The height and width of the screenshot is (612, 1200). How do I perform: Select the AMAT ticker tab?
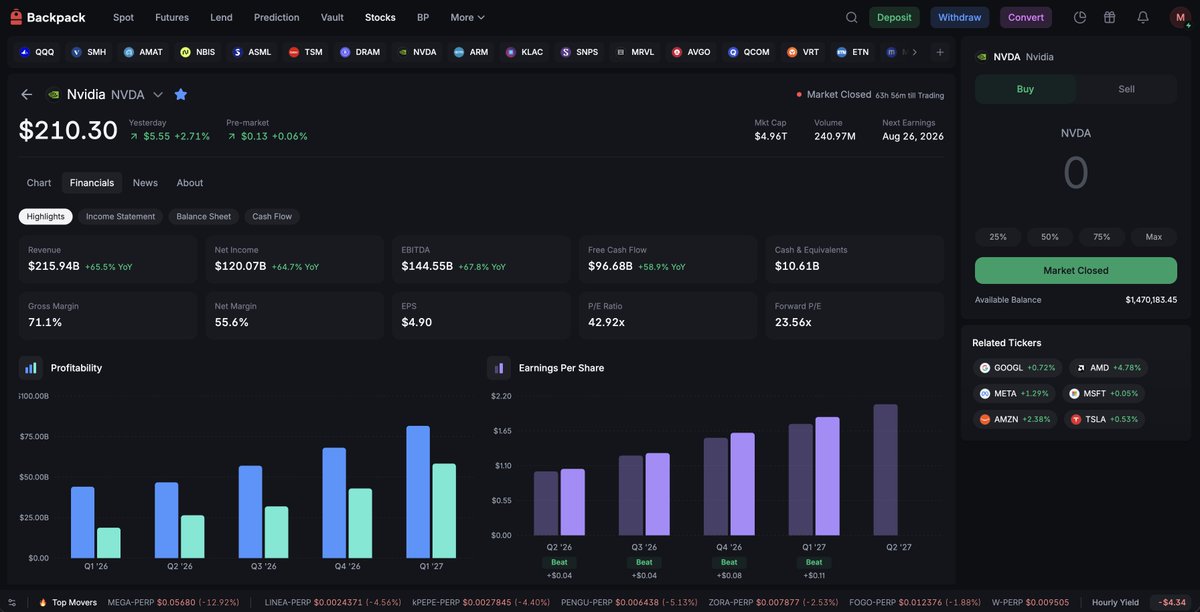click(x=143, y=52)
